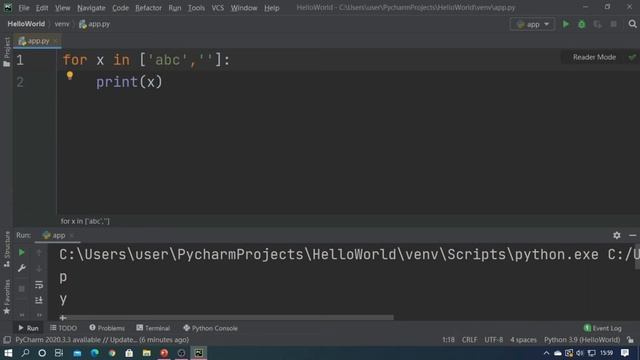
Task: Open the Refactor menu
Action: coord(148,8)
